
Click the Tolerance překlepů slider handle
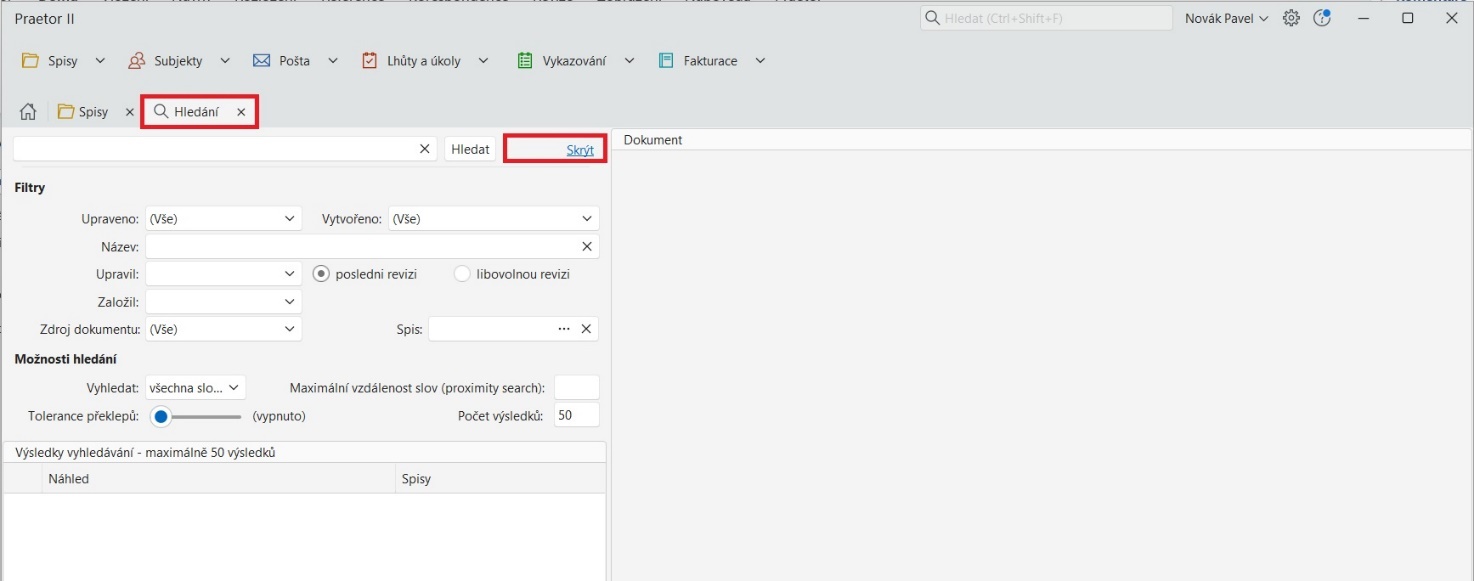point(160,416)
